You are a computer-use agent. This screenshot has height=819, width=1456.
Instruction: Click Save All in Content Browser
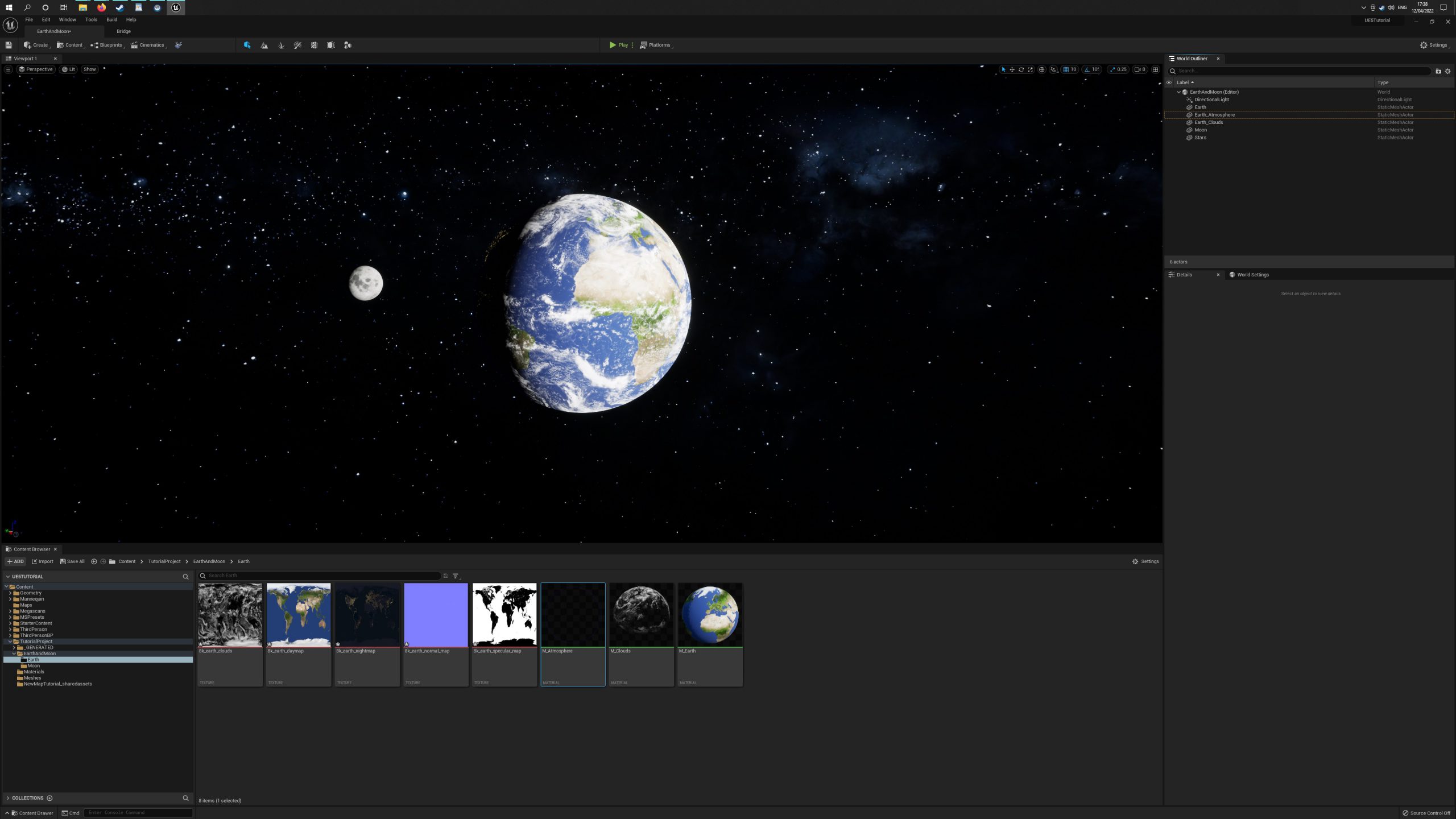tap(72, 561)
